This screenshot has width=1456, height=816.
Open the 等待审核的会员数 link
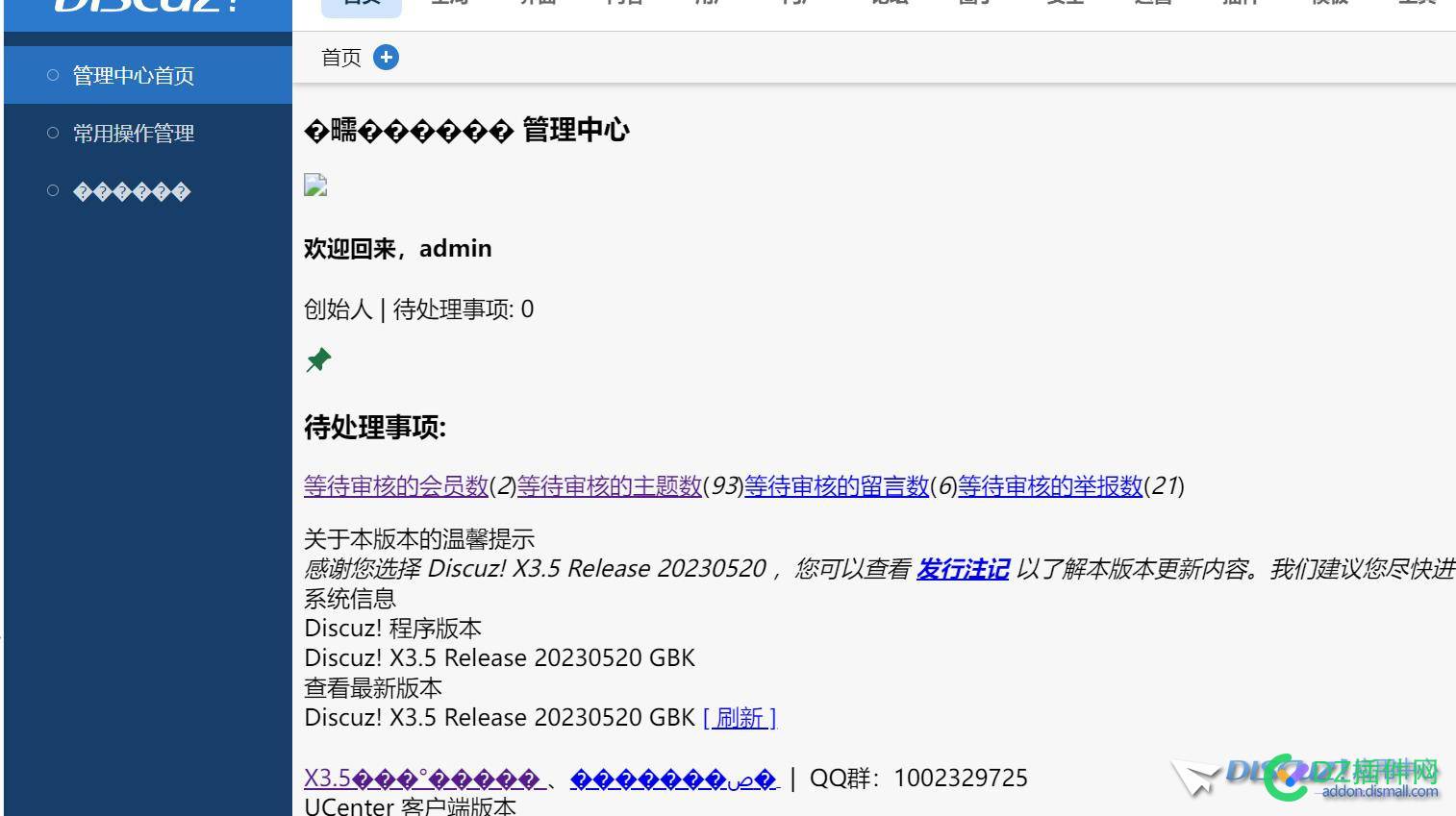(396, 486)
